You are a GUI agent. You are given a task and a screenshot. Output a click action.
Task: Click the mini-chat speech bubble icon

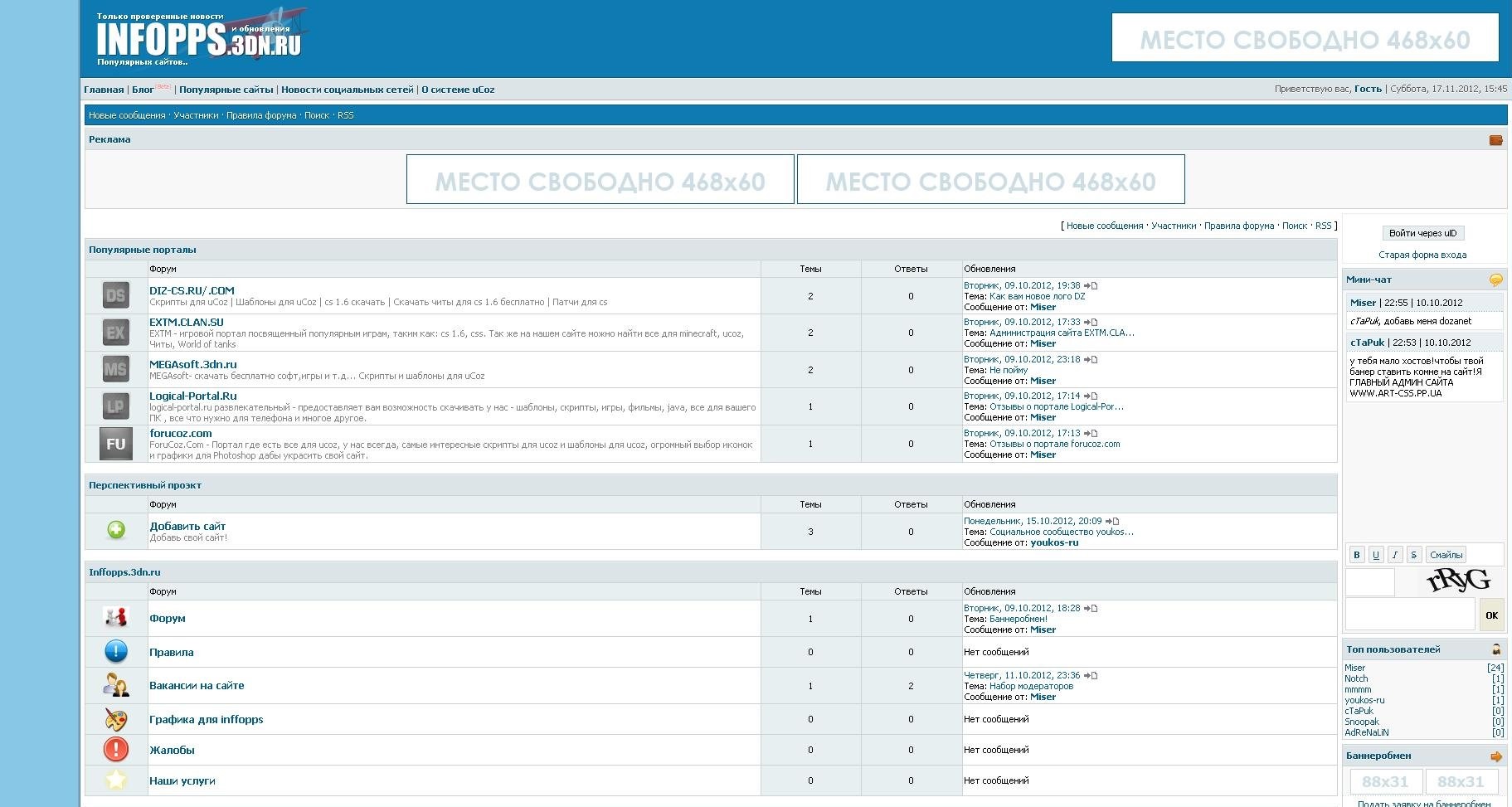pyautogui.click(x=1495, y=280)
